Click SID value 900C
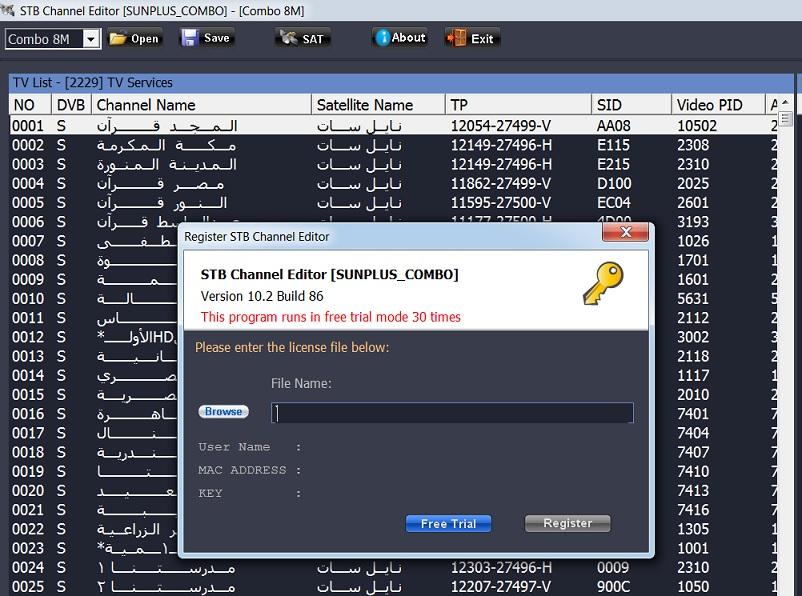The height and width of the screenshot is (596, 802). (x=613, y=587)
